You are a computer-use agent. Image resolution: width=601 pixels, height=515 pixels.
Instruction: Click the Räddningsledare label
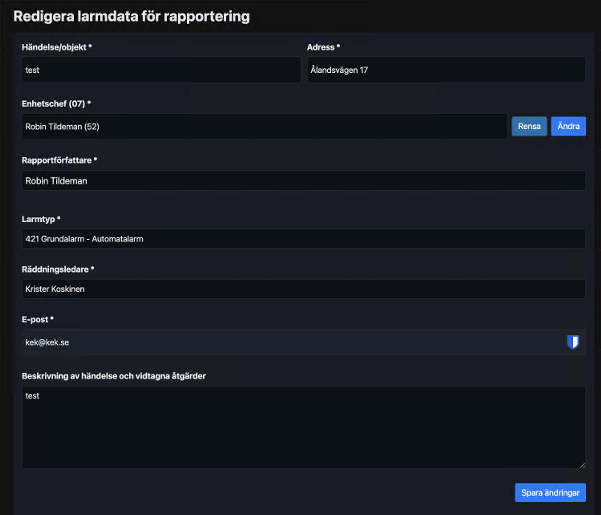point(58,269)
